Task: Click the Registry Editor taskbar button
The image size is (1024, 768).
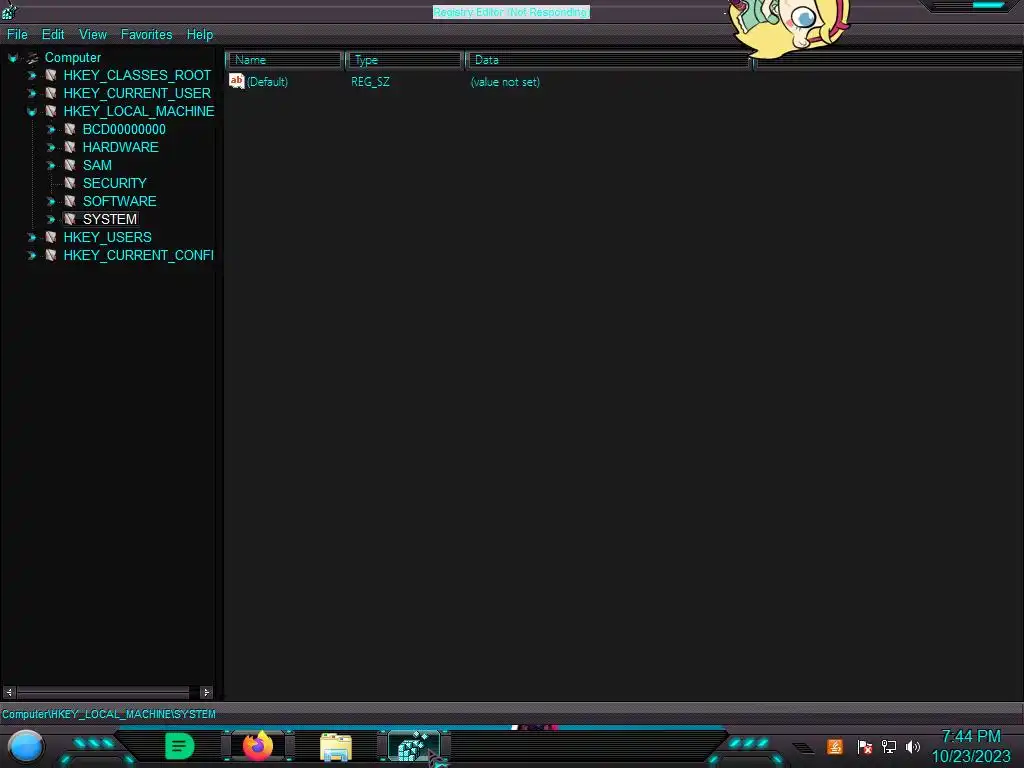Action: tap(413, 746)
